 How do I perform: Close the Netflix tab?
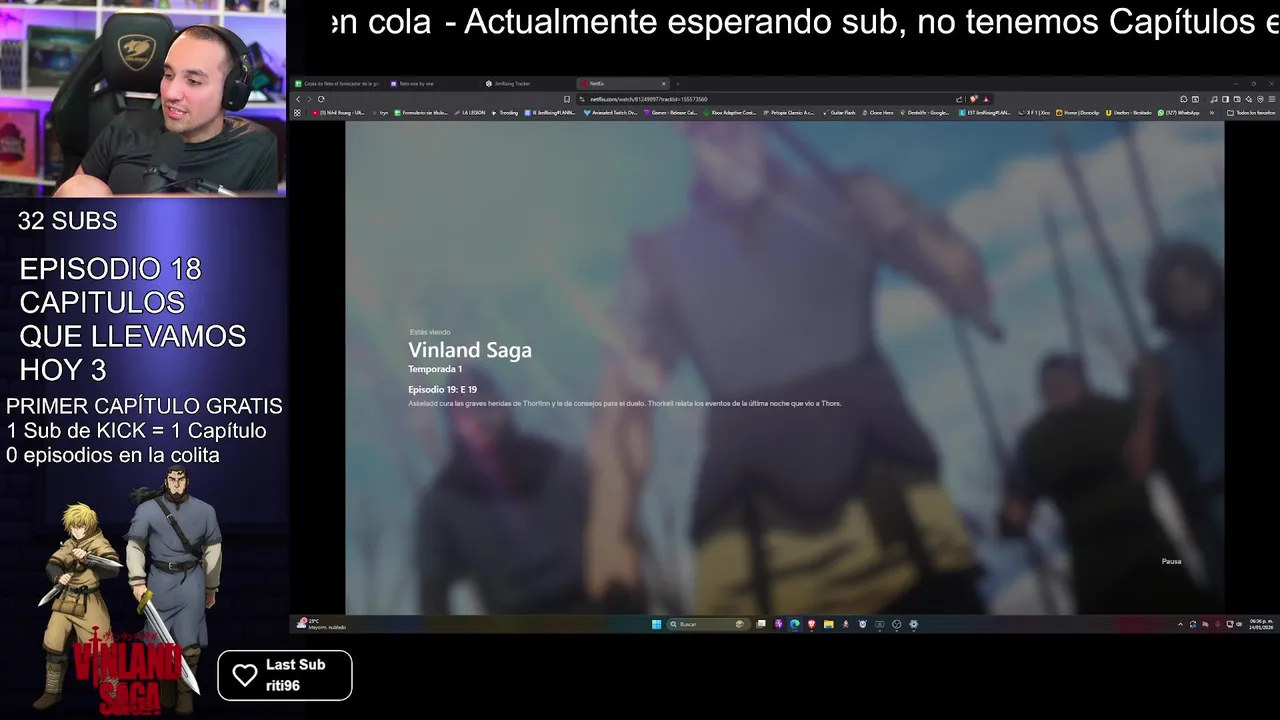[x=663, y=83]
